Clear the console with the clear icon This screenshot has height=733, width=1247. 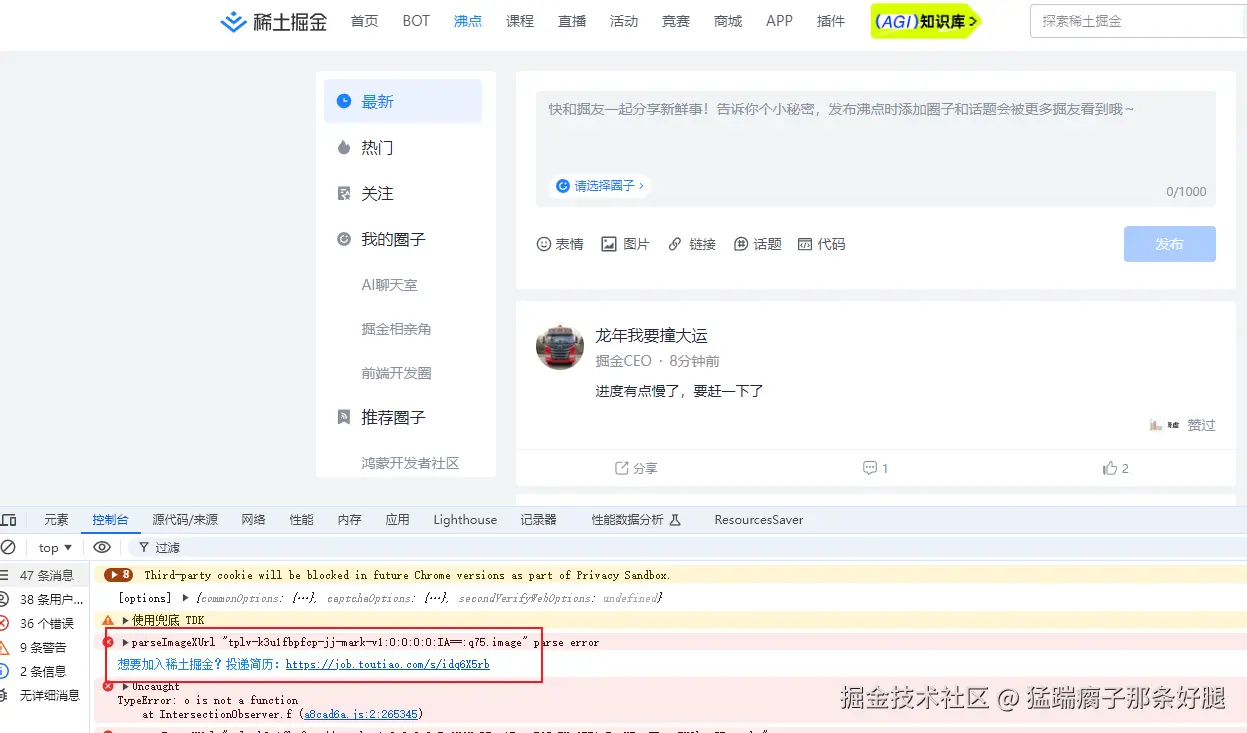coord(9,547)
